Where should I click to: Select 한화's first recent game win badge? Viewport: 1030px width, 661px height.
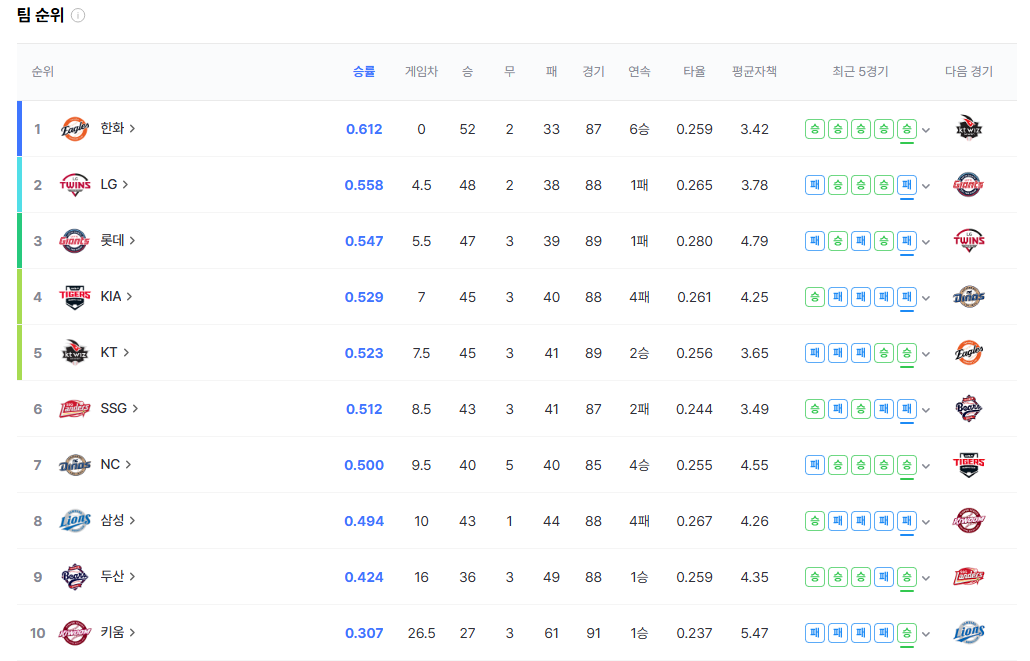(815, 129)
